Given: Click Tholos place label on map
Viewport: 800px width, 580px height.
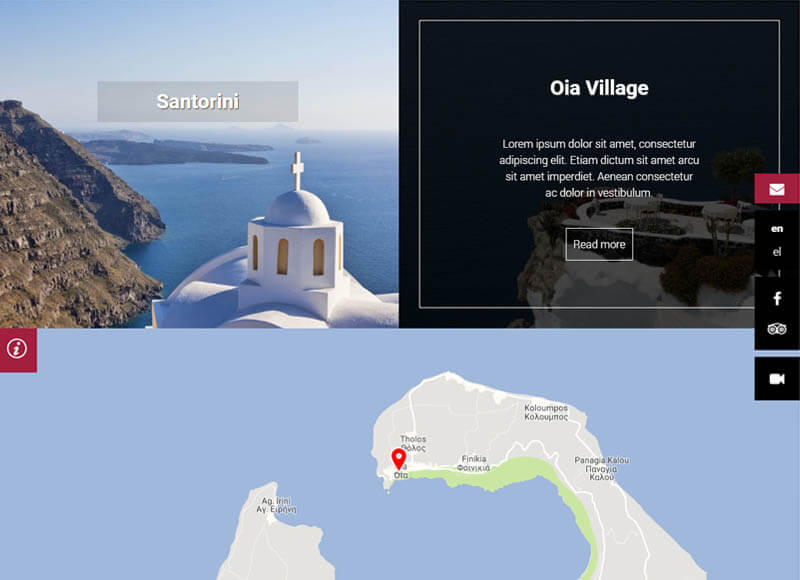Looking at the screenshot, I should [x=413, y=443].
